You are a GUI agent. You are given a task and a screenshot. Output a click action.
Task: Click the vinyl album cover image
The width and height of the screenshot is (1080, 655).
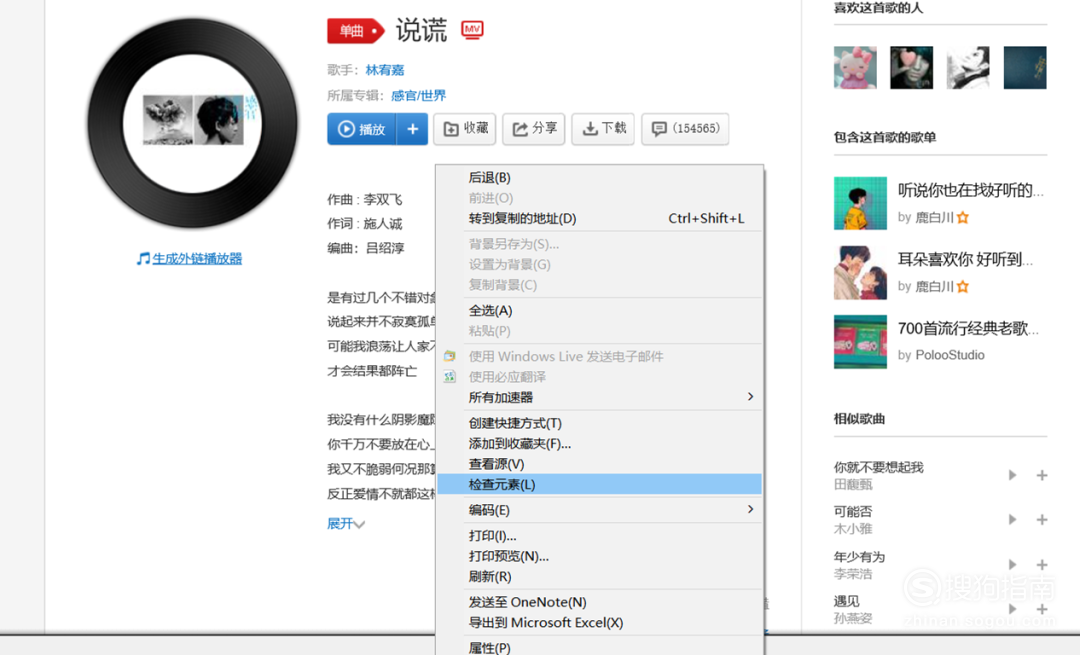[x=193, y=123]
